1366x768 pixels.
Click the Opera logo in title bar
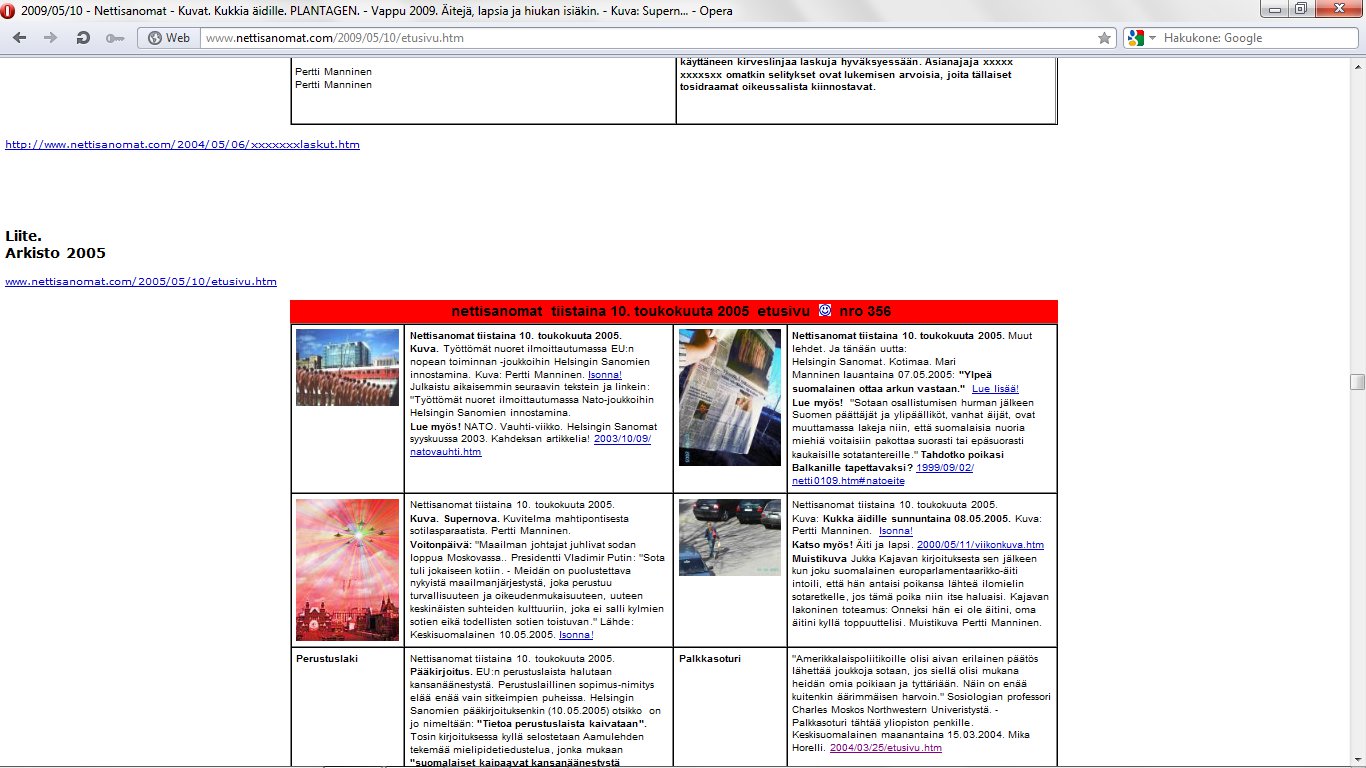click(9, 11)
